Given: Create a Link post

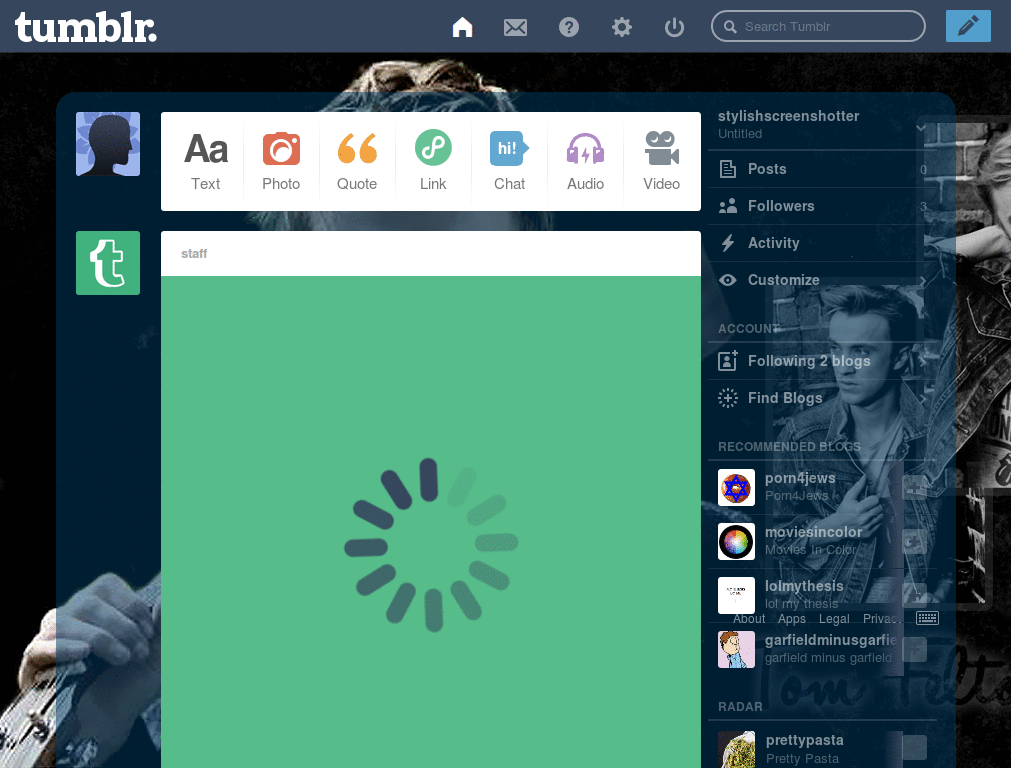Looking at the screenshot, I should click(x=433, y=160).
